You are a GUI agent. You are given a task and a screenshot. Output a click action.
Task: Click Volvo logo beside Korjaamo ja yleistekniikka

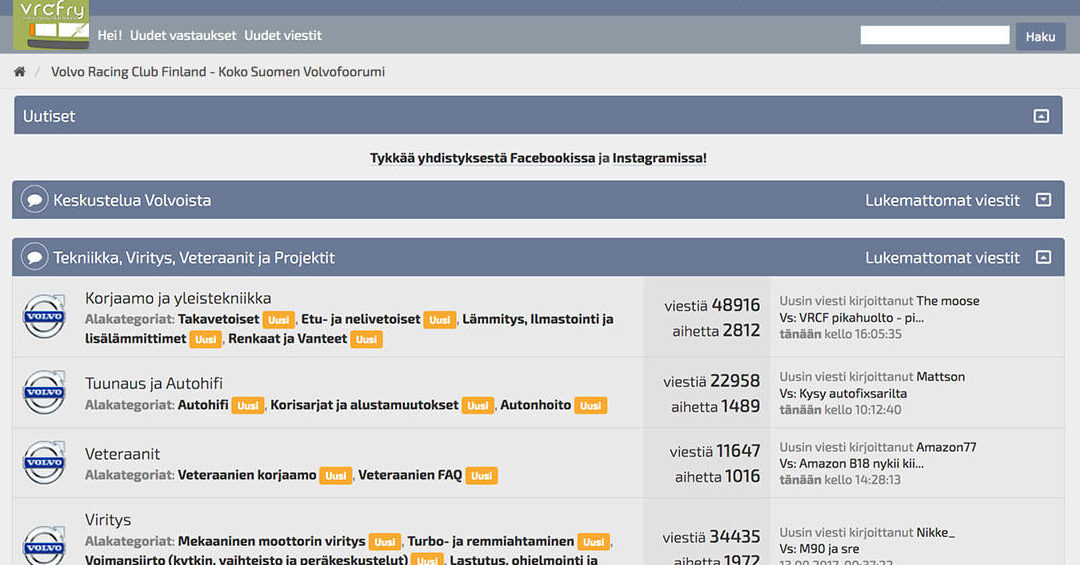[x=44, y=316]
